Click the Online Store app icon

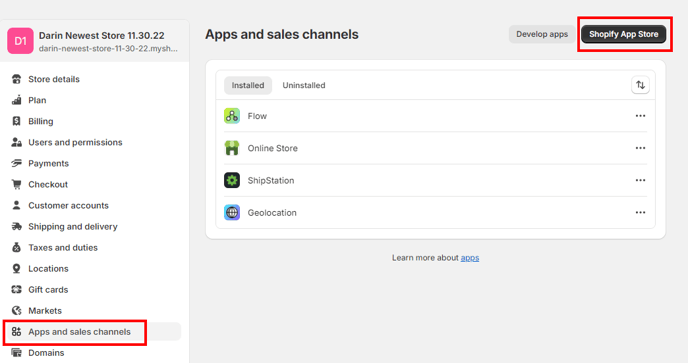pos(232,148)
